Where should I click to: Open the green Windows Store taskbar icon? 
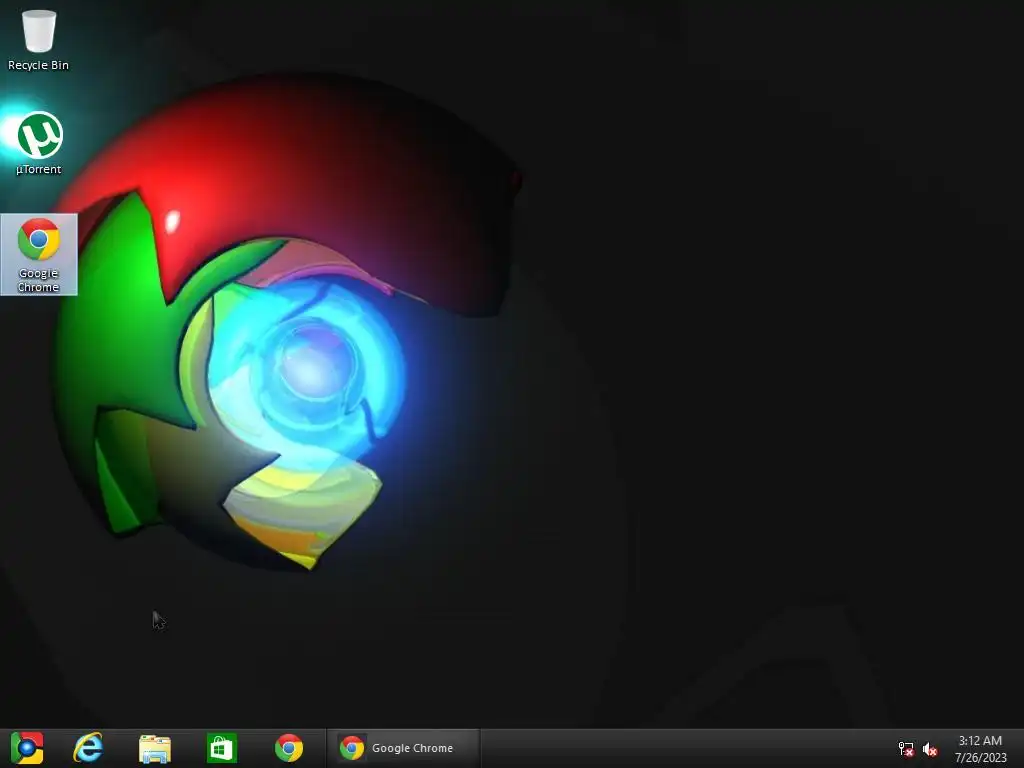(221, 748)
